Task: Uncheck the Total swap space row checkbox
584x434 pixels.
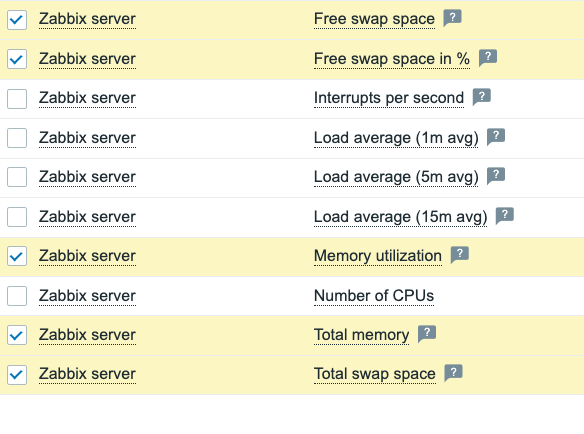Action: [x=17, y=374]
